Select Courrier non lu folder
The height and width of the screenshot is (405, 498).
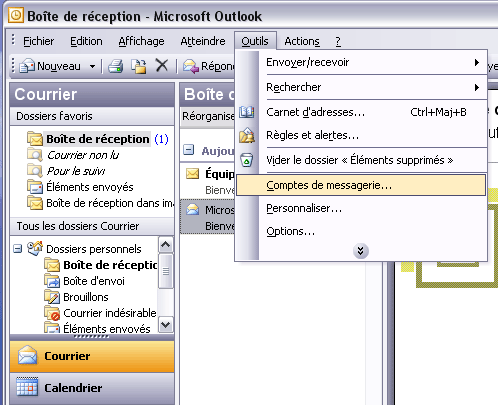point(83,155)
